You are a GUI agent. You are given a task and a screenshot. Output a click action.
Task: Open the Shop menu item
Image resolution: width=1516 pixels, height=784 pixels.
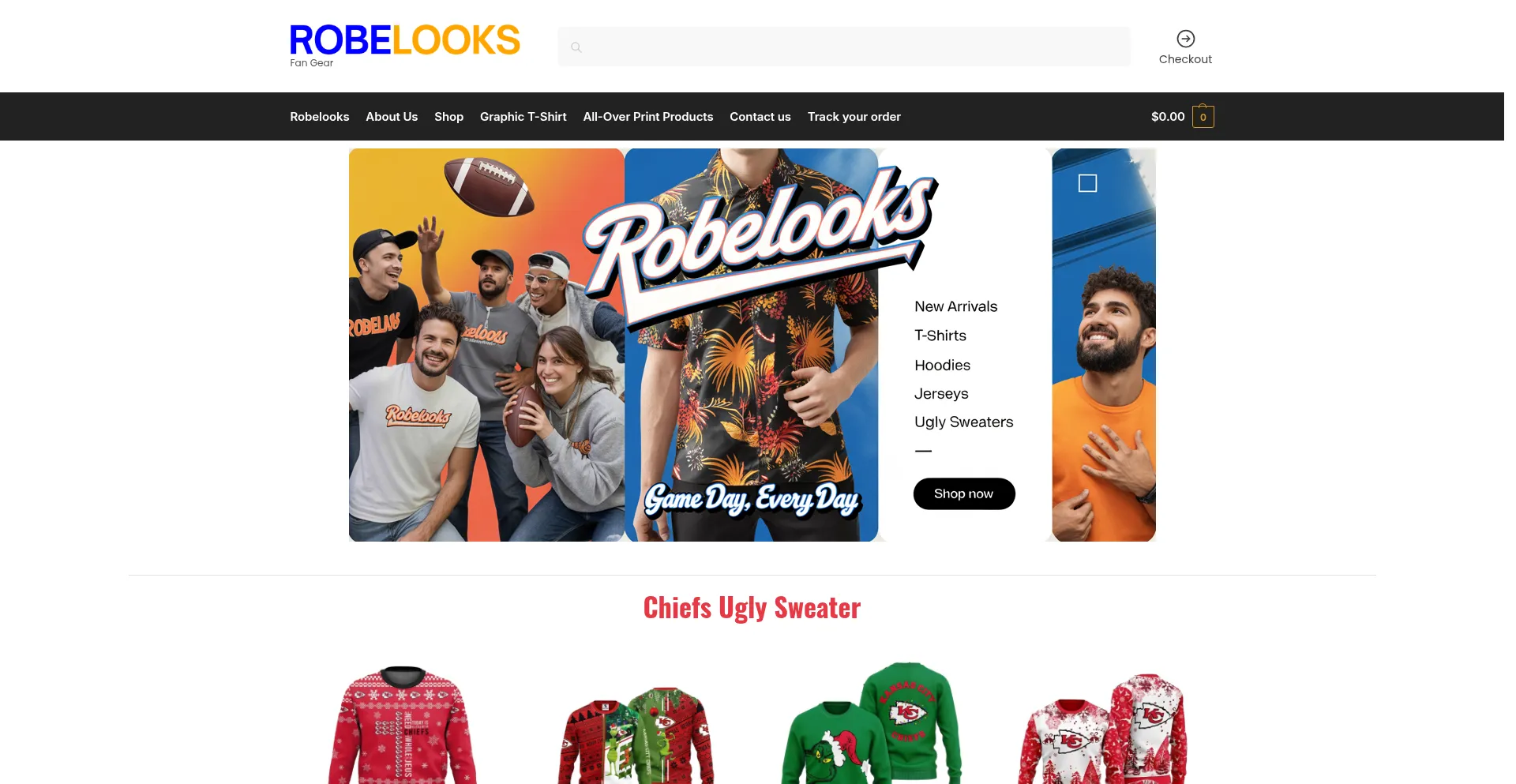tap(448, 117)
